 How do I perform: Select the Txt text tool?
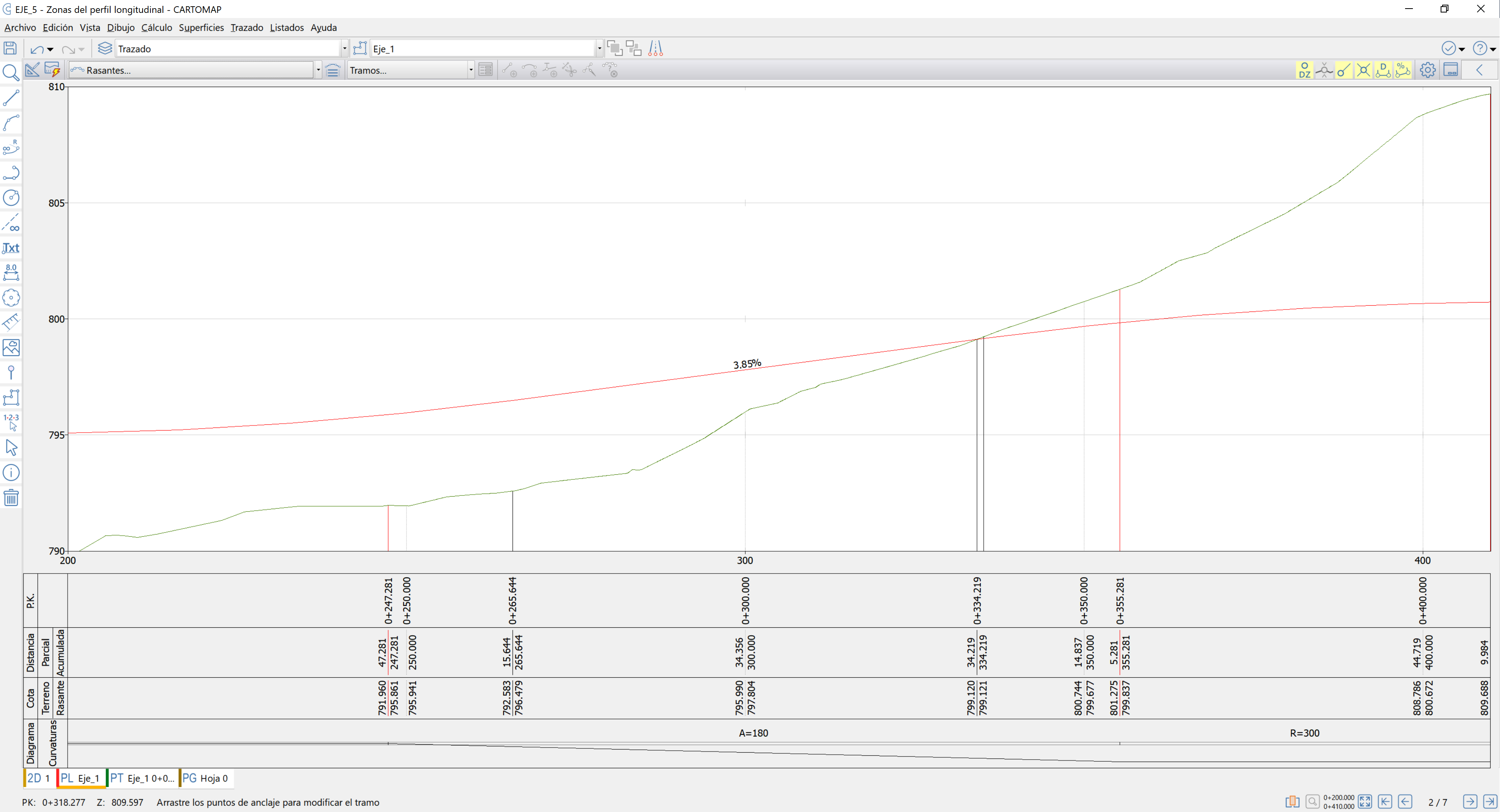(x=11, y=248)
